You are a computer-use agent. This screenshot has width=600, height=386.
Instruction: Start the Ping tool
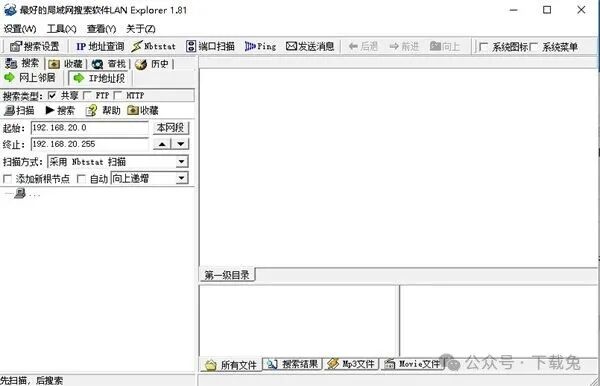261,47
